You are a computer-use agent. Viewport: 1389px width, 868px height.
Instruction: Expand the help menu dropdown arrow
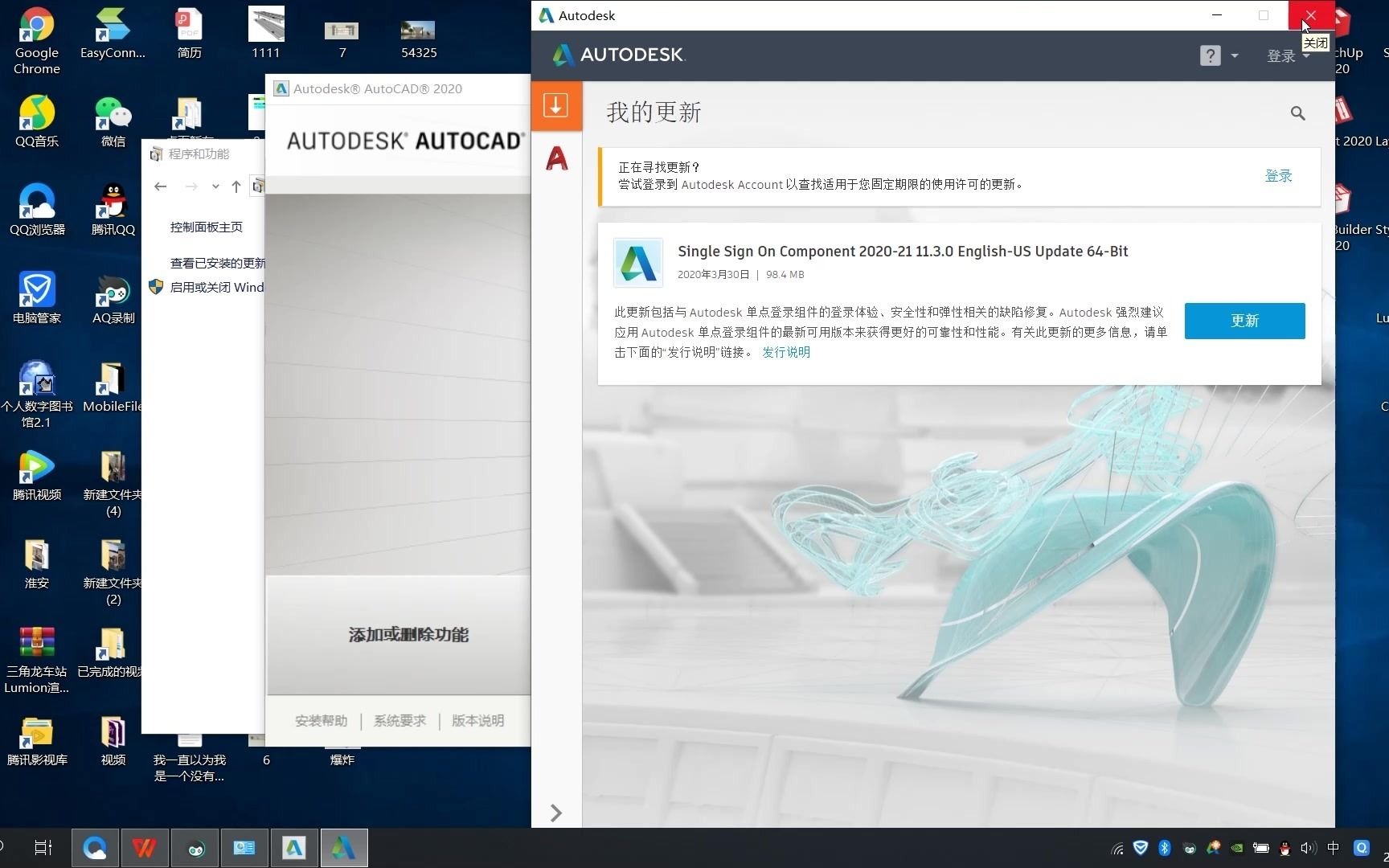pyautogui.click(x=1235, y=56)
